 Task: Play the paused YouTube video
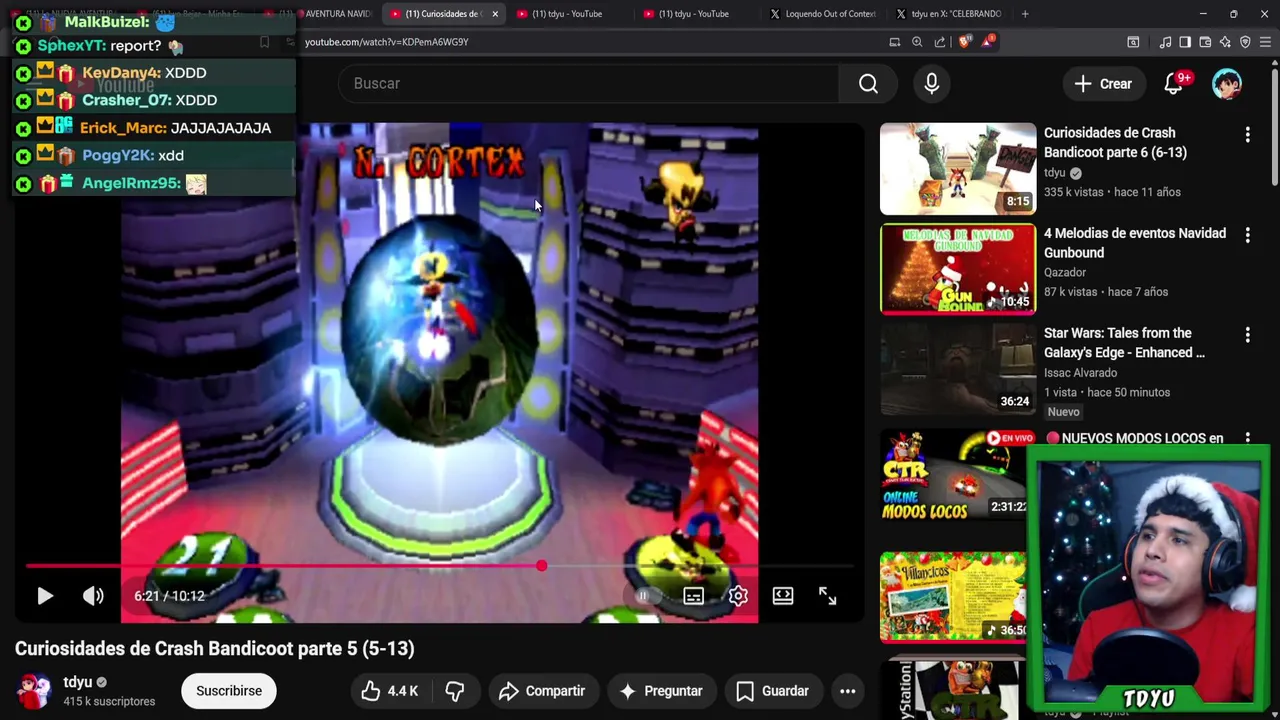click(x=45, y=596)
